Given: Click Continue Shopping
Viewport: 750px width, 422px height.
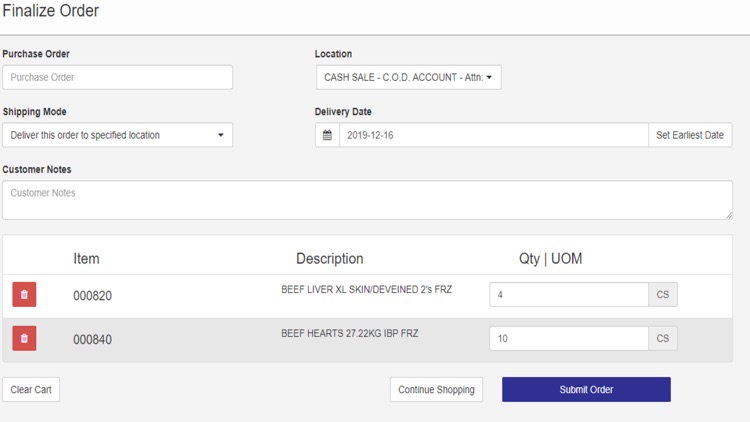Looking at the screenshot, I should pyautogui.click(x=436, y=389).
